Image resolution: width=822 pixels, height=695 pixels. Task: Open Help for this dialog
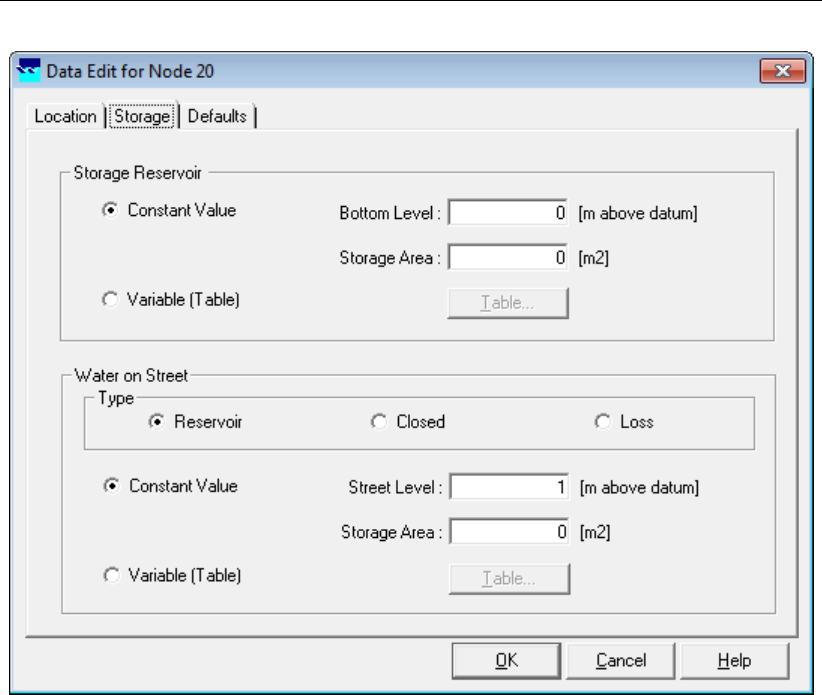click(734, 660)
